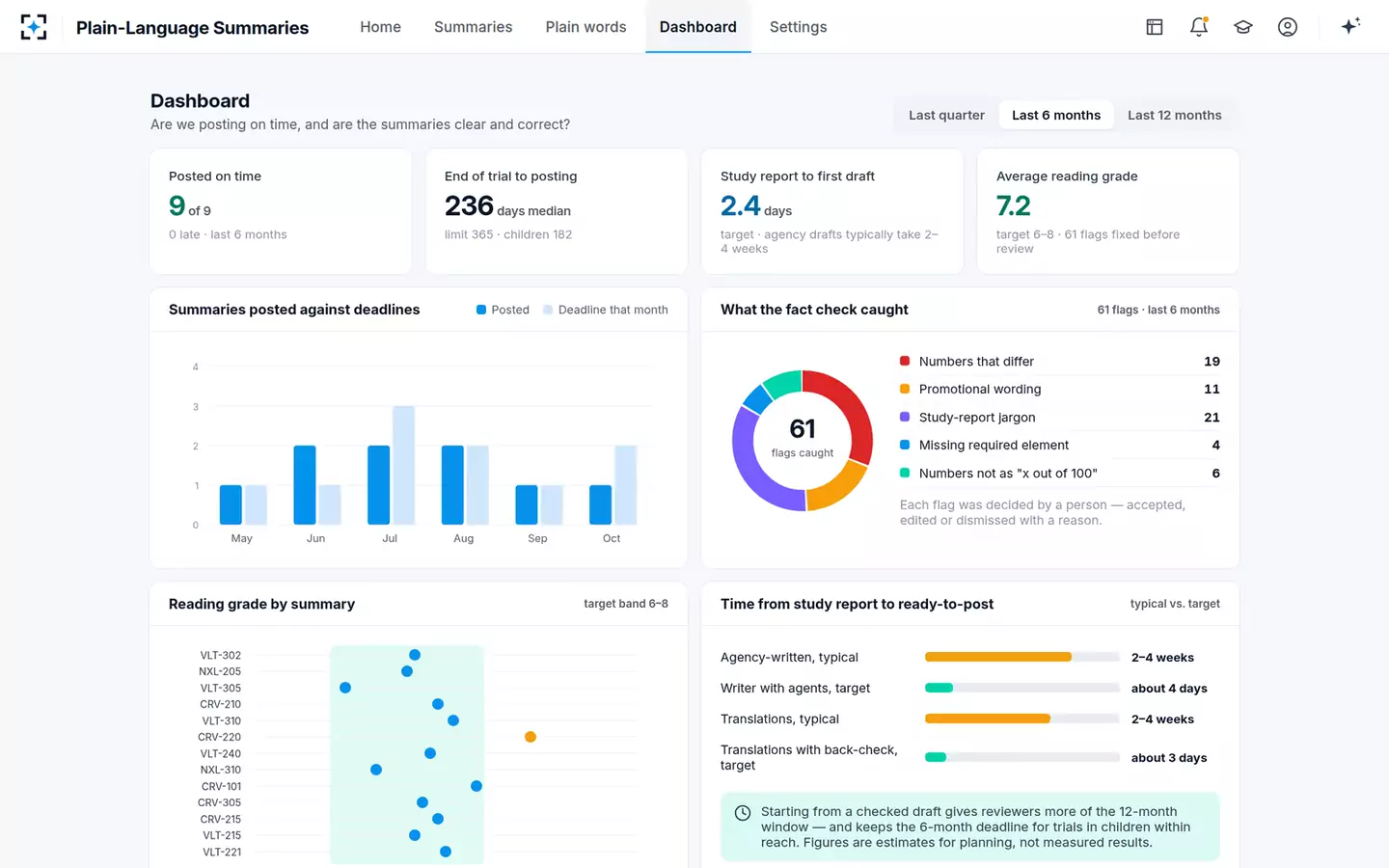Click the dark blue Posted bar for June
The image size is (1389, 868).
305,485
